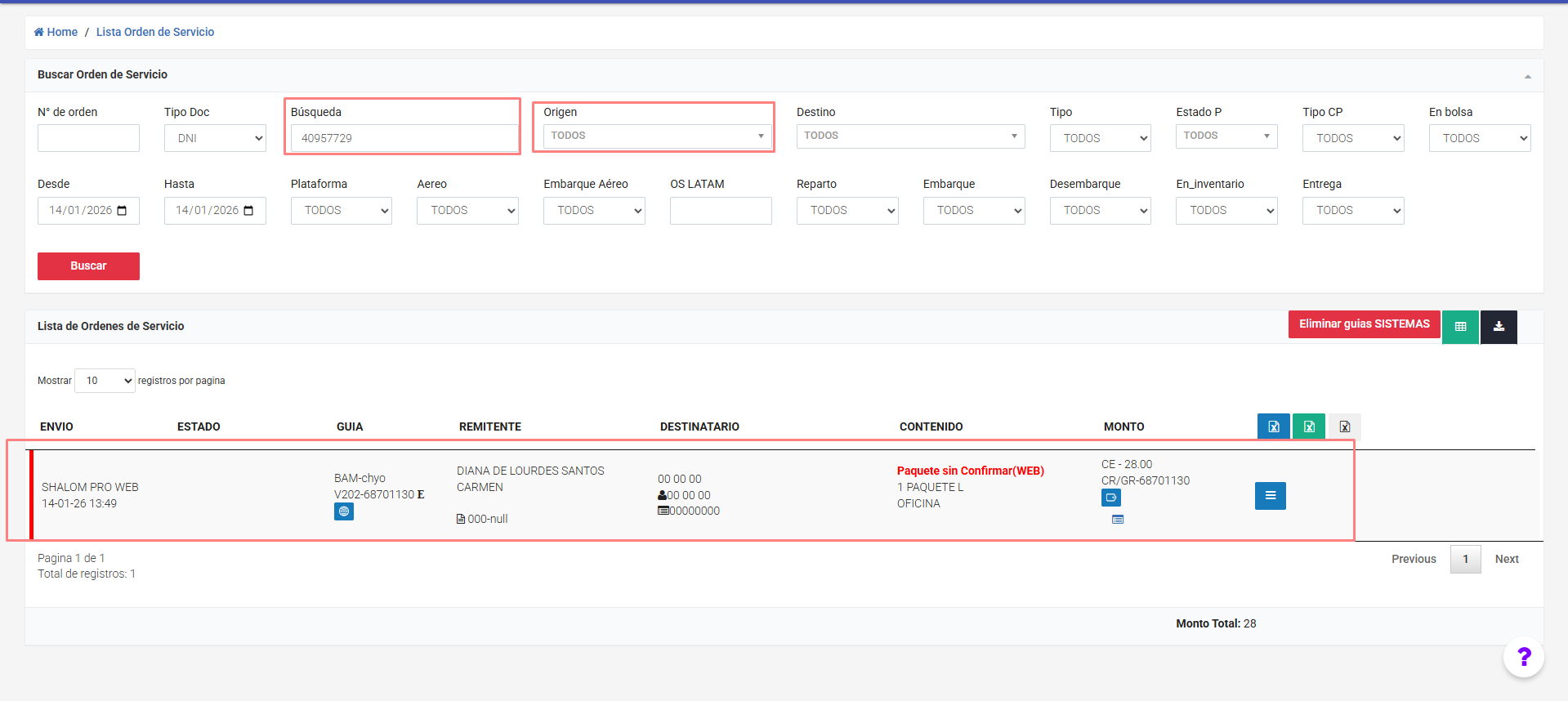Change the records per page selector
The height and width of the screenshot is (701, 1568).
click(x=105, y=381)
